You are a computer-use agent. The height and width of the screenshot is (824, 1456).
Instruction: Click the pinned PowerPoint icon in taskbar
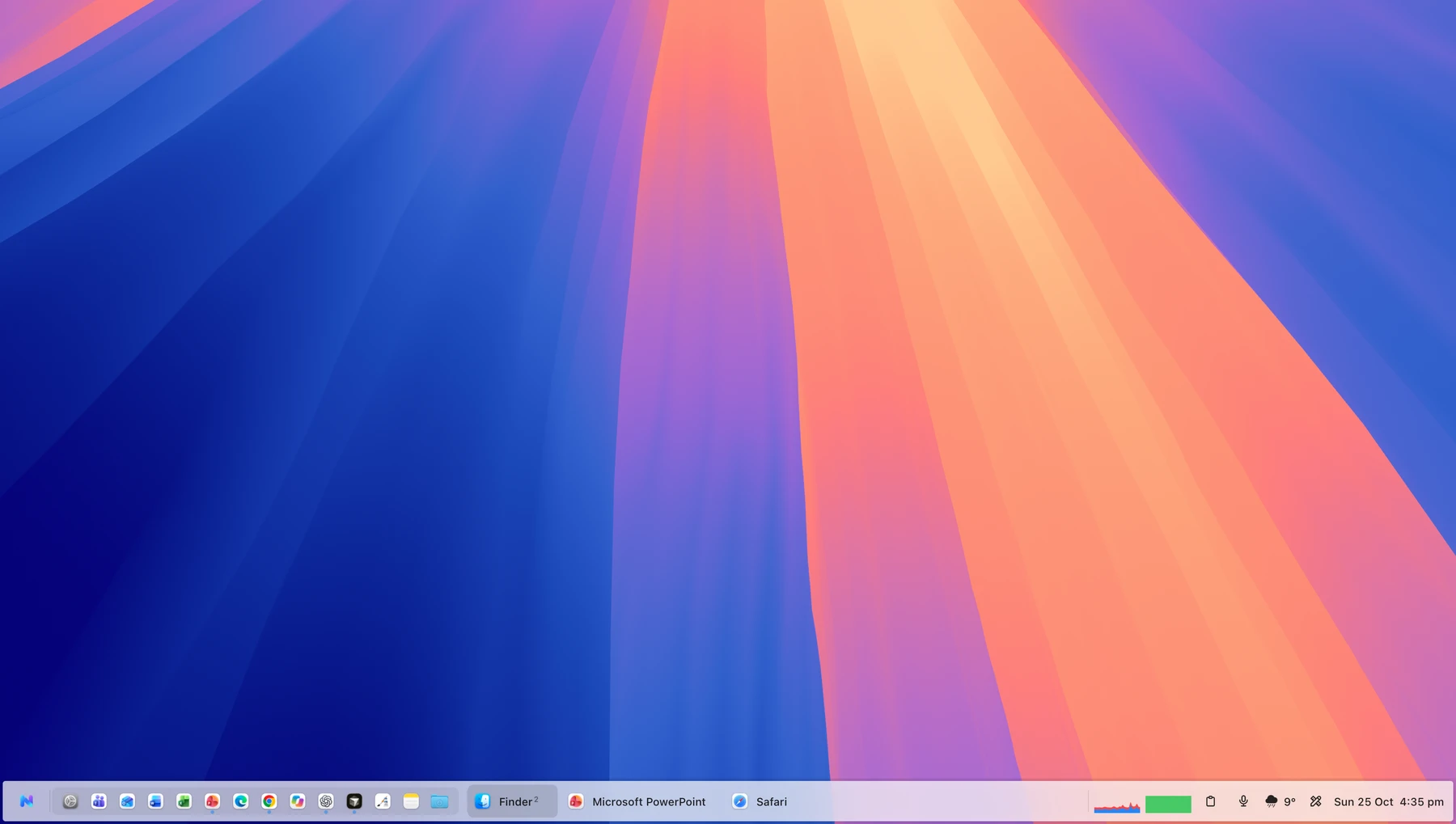point(212,801)
